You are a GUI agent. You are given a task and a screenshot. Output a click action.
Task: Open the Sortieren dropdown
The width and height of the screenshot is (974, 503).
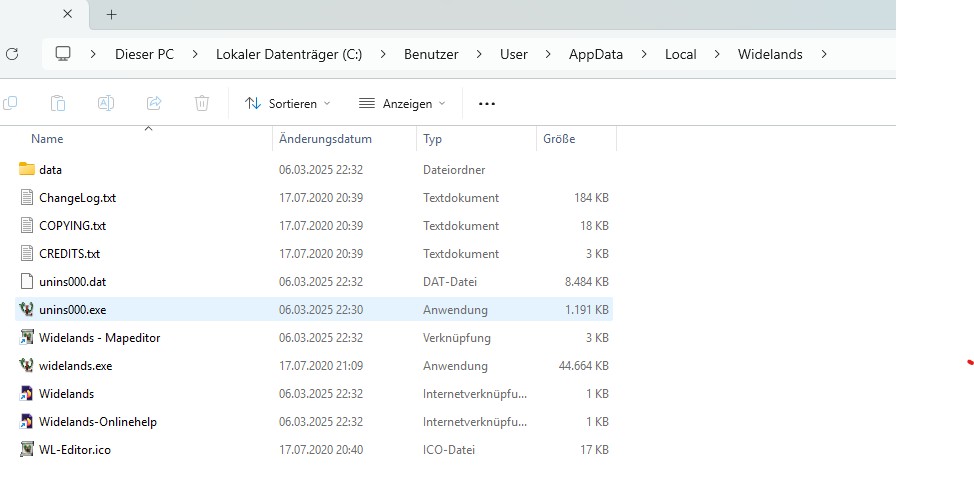pos(288,104)
